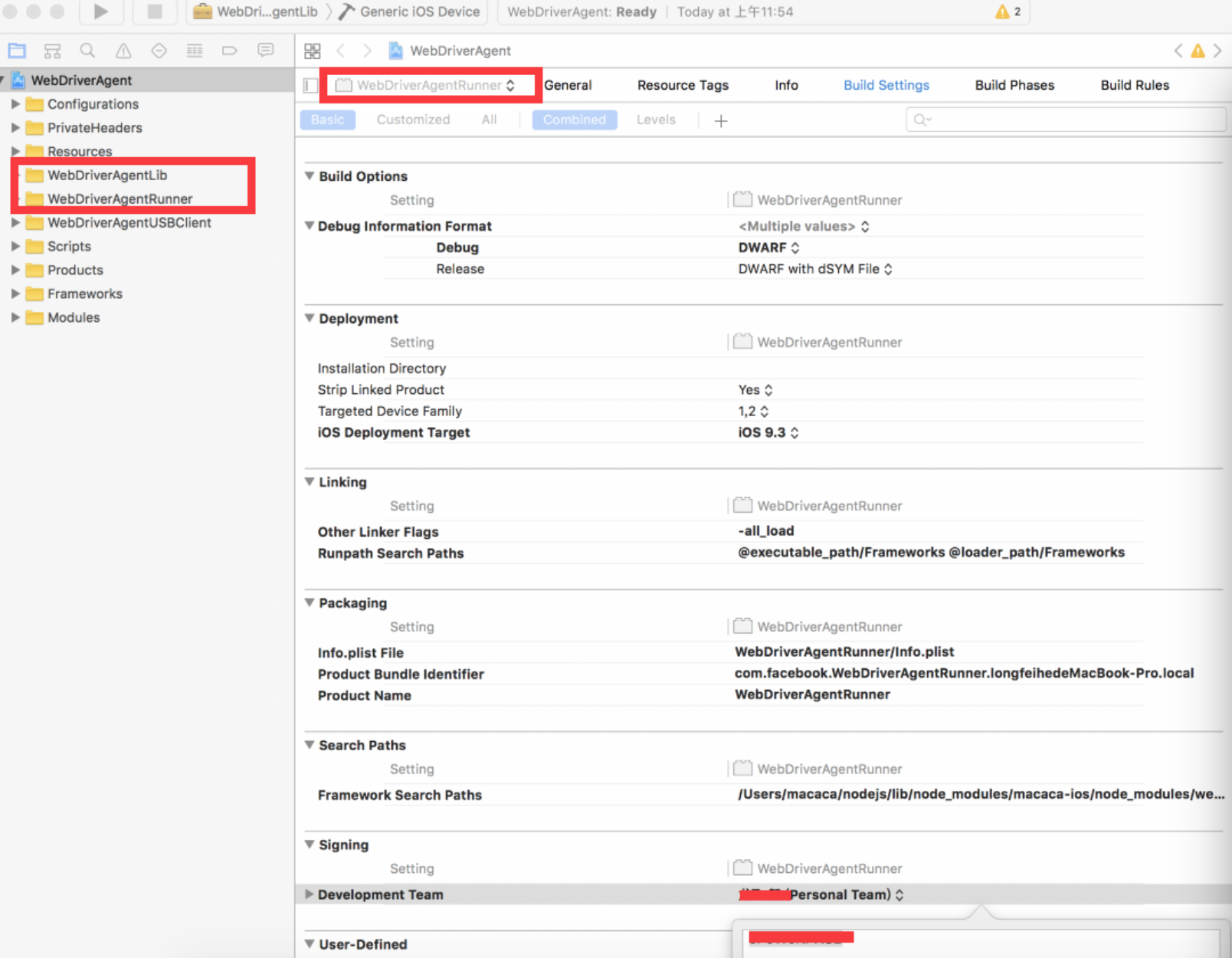The width and height of the screenshot is (1232, 958).
Task: Open the Project navigator folder icon
Action: (x=17, y=51)
